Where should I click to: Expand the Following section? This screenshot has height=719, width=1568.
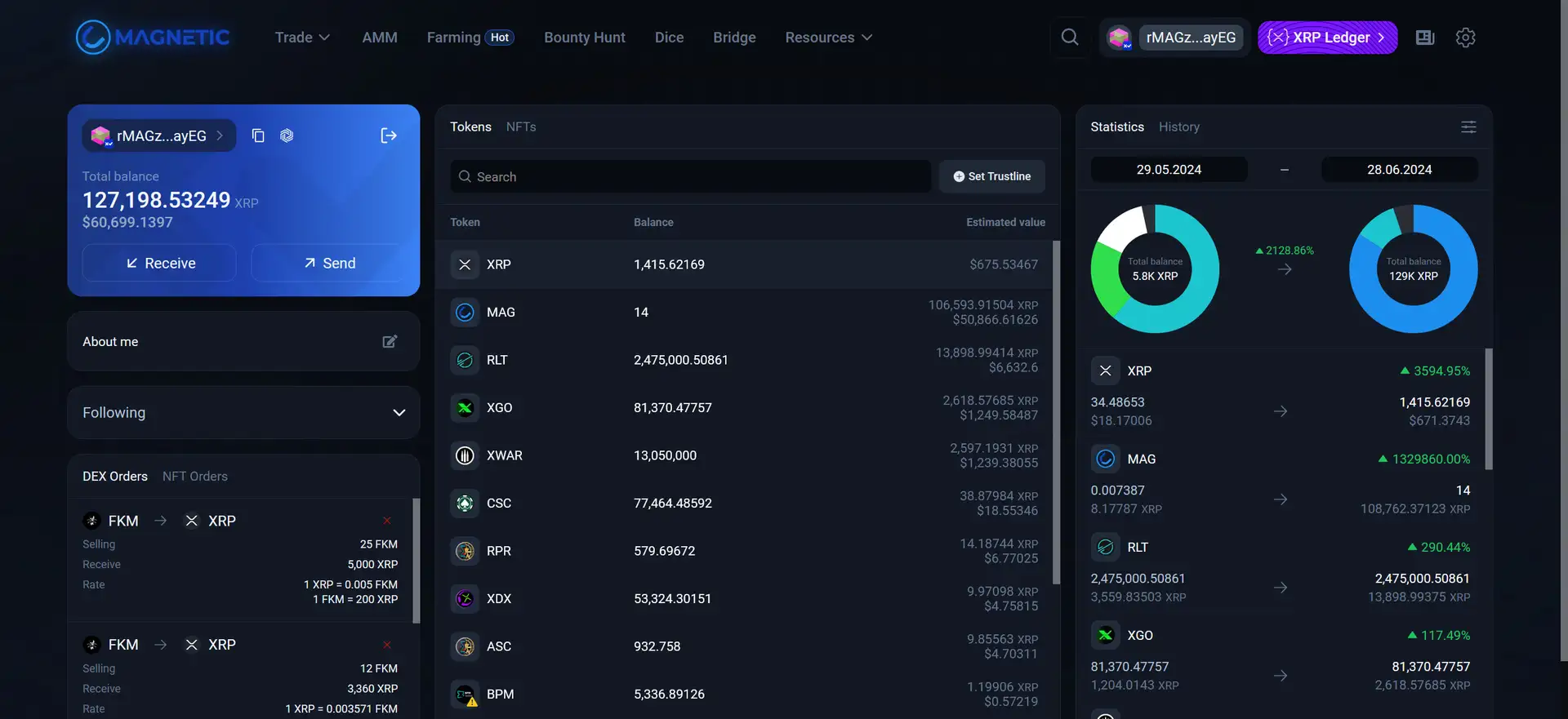coord(399,413)
